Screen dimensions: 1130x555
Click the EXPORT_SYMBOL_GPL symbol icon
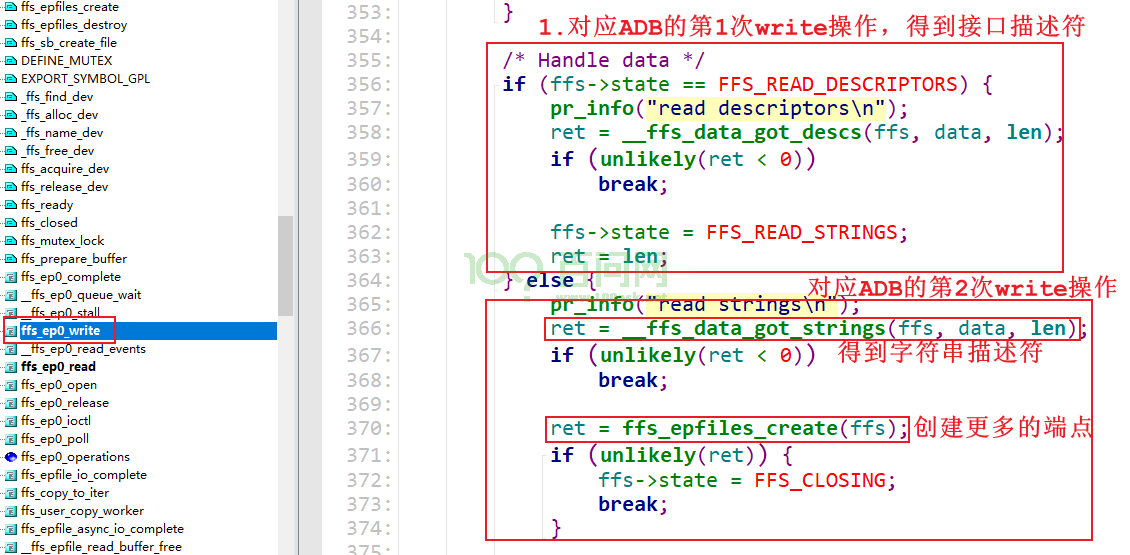coord(11,79)
